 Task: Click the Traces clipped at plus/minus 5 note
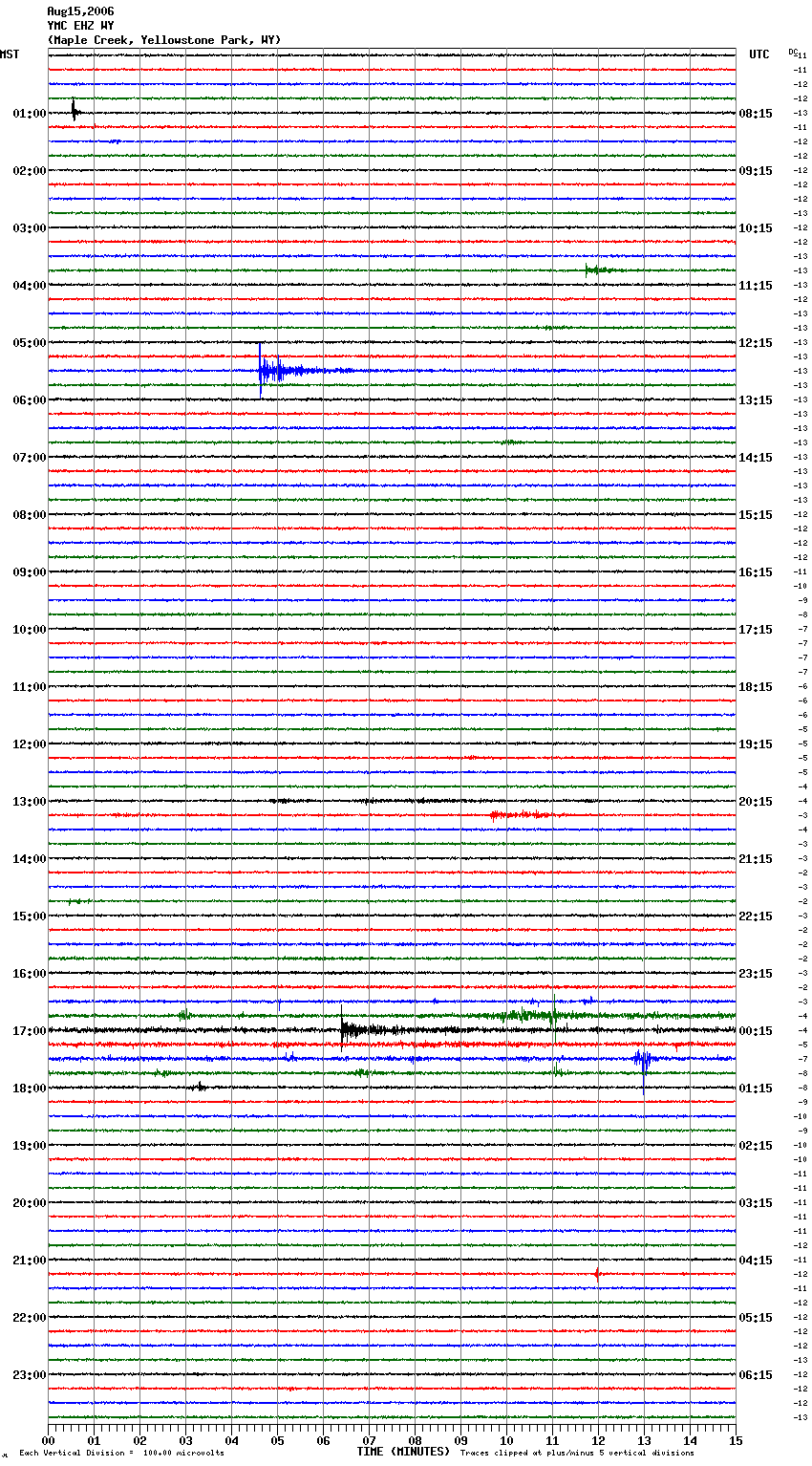(577, 1454)
